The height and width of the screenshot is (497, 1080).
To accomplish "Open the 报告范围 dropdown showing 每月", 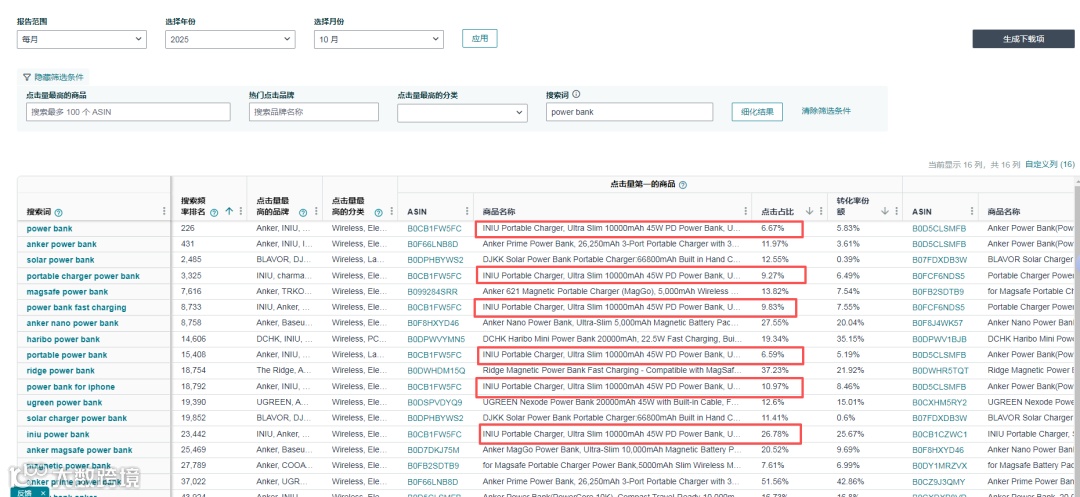I will (82, 39).
